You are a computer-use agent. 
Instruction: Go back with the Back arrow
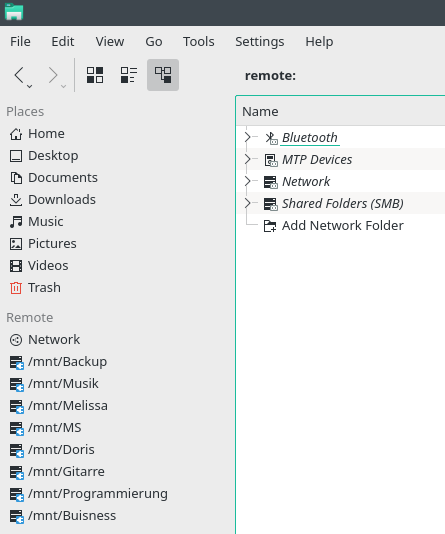tap(19, 75)
